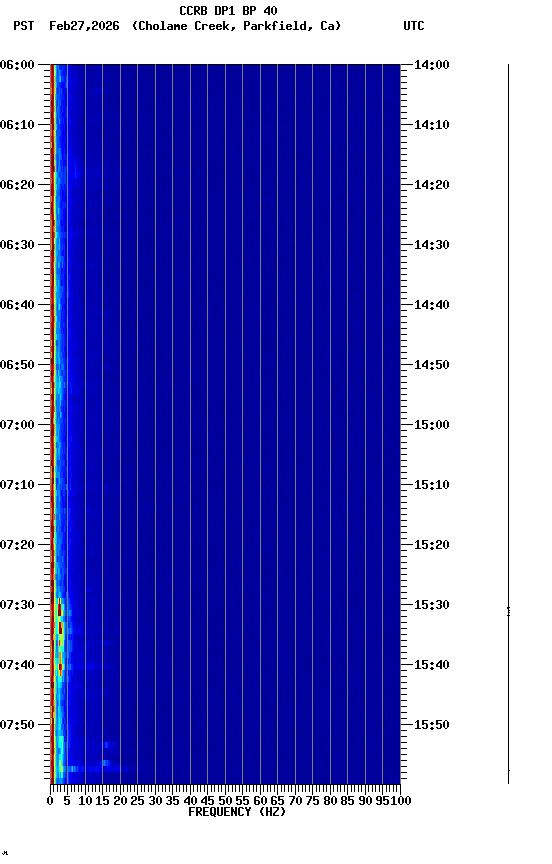Click the '10' Hz frequency axis label
The height and width of the screenshot is (864, 552).
[x=85, y=802]
